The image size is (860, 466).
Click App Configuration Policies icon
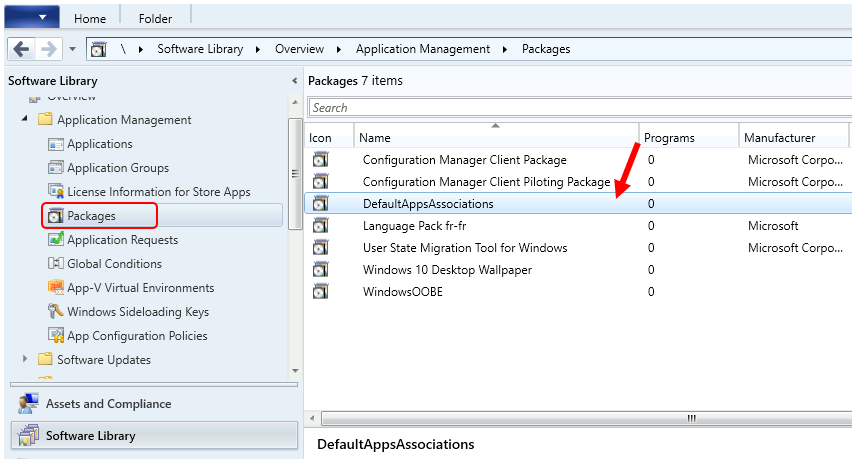tap(55, 335)
